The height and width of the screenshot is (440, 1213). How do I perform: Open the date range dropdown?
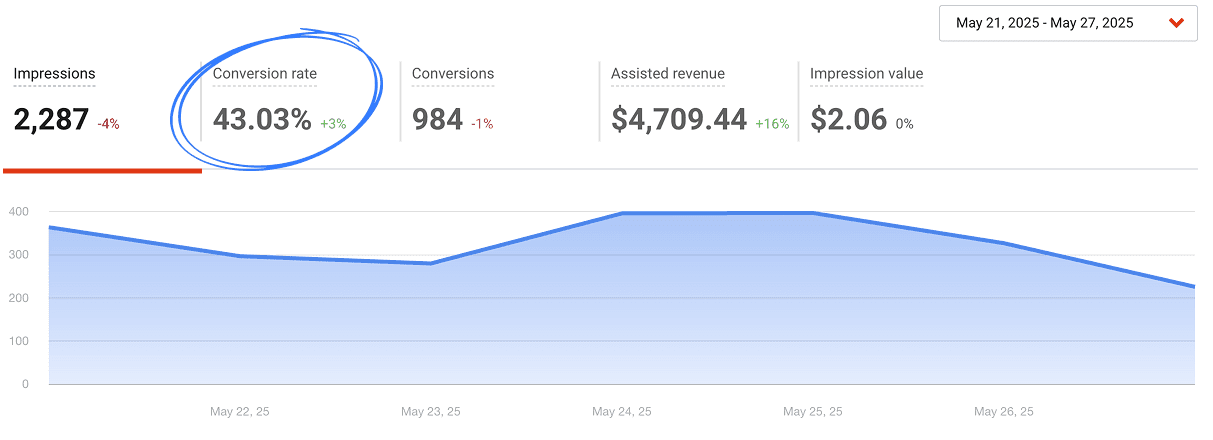click(1068, 23)
